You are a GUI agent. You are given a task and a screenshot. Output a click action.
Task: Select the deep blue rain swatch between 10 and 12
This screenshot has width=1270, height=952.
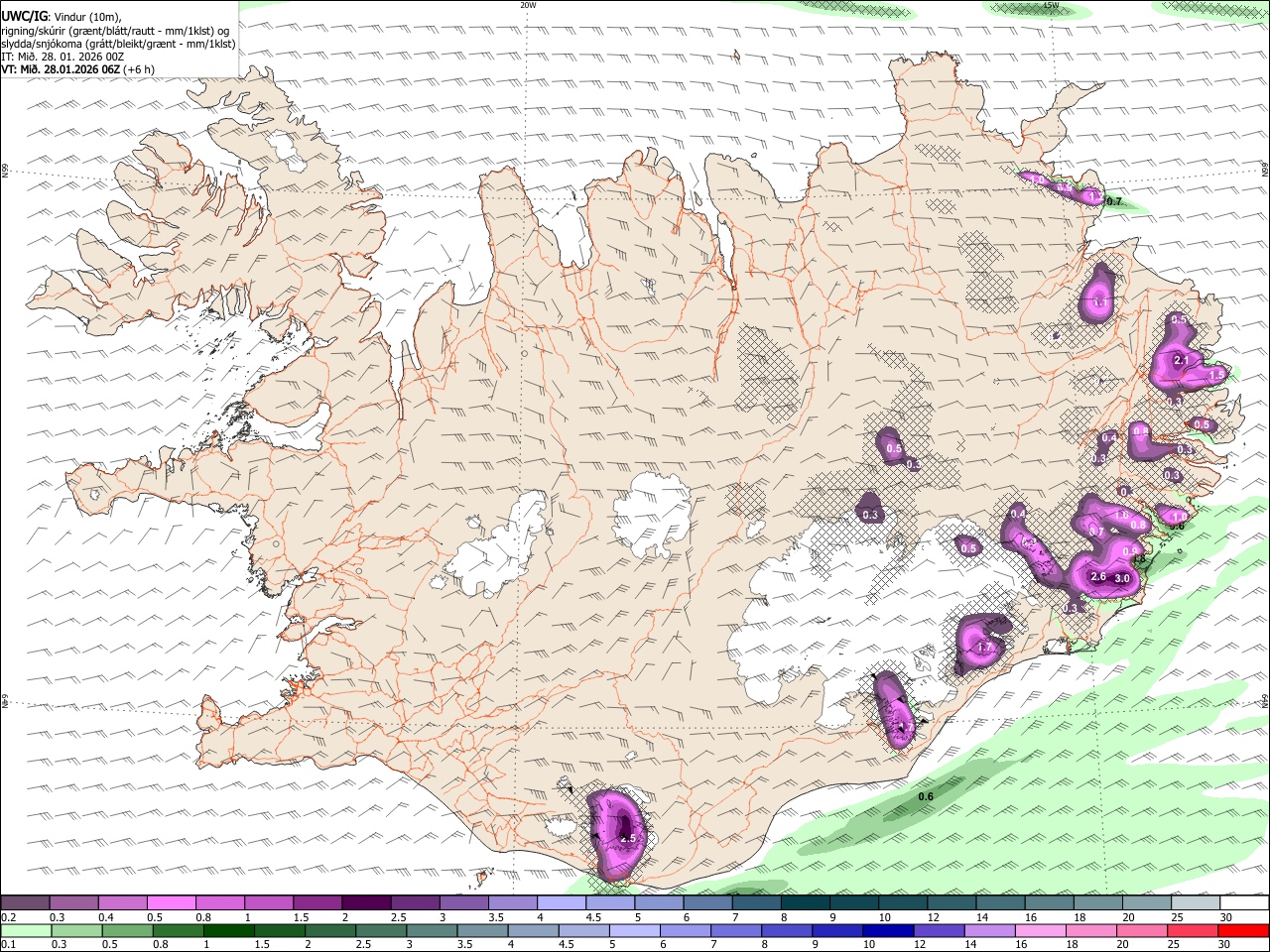pyautogui.click(x=888, y=931)
